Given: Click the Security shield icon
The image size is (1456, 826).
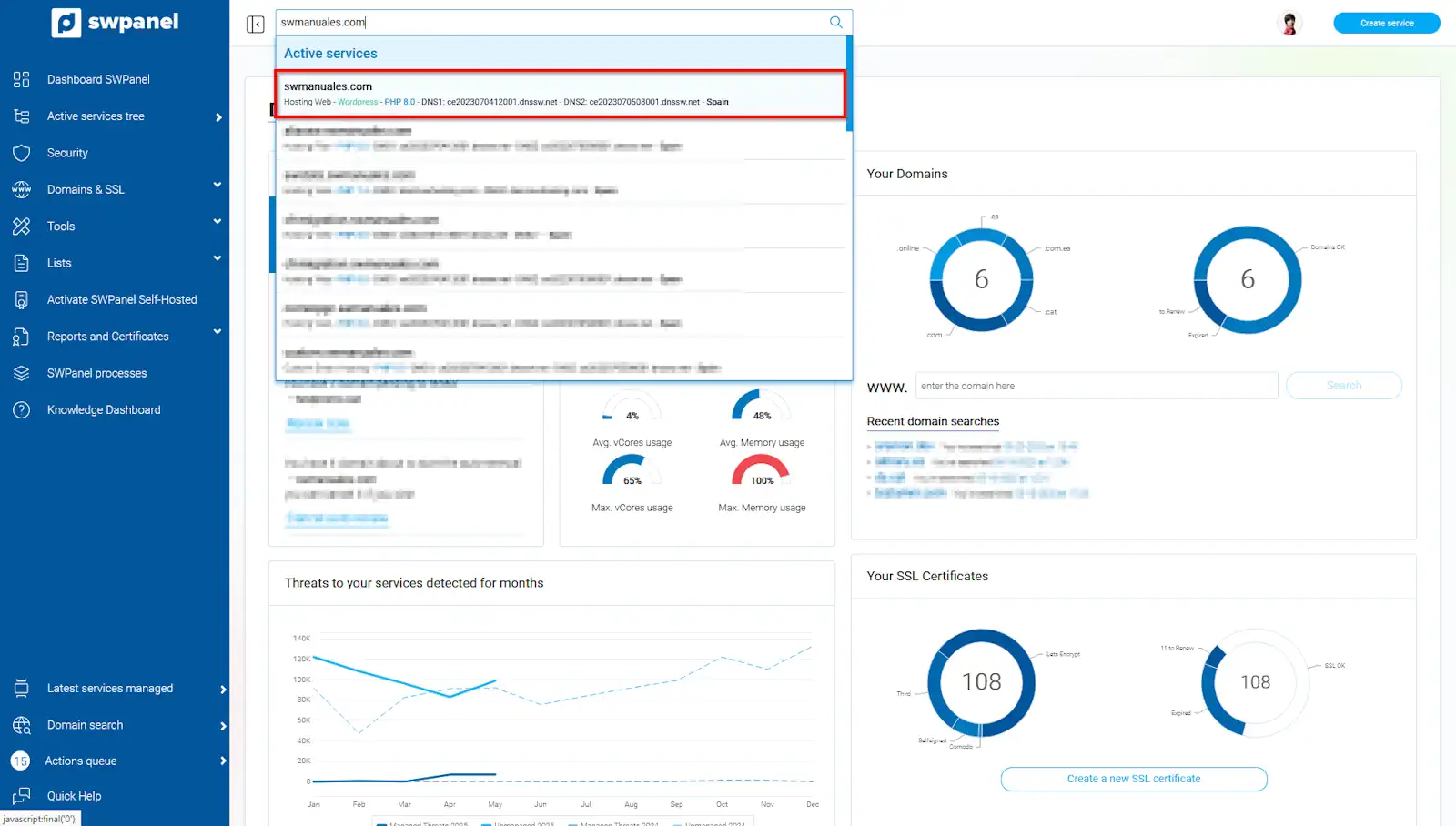Looking at the screenshot, I should 22,153.
